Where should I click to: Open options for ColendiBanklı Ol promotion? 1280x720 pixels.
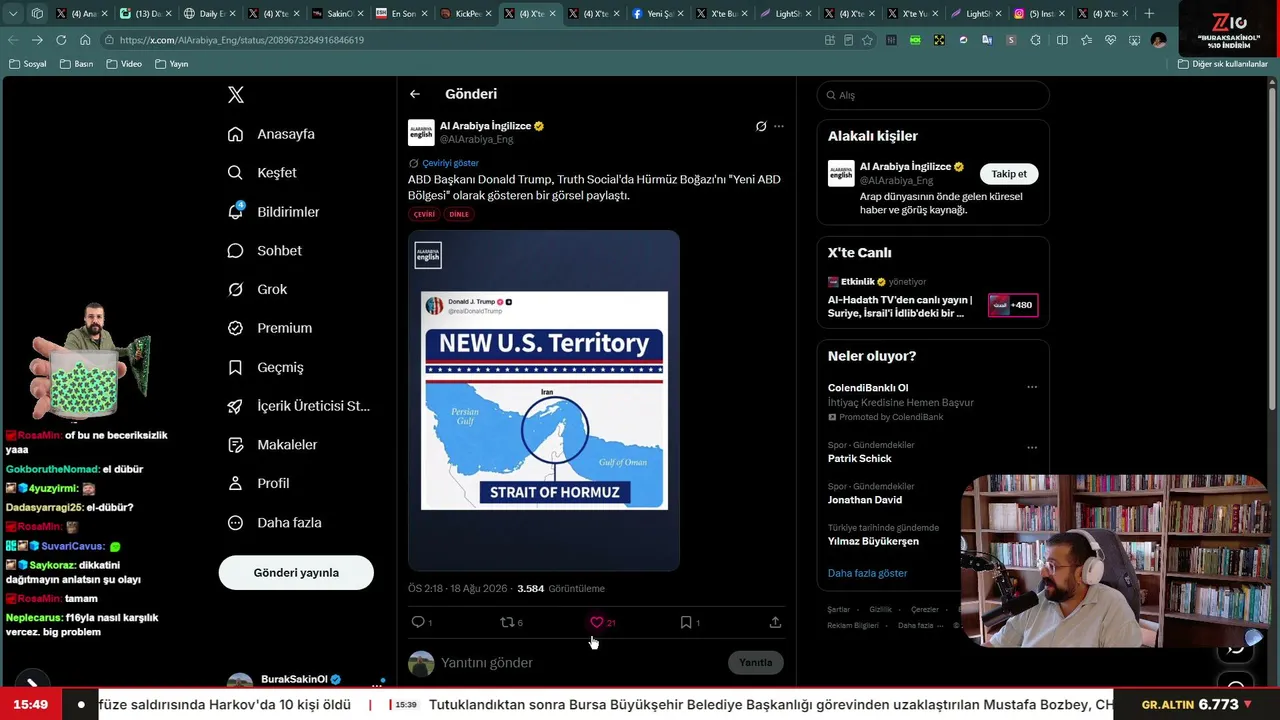1032,388
